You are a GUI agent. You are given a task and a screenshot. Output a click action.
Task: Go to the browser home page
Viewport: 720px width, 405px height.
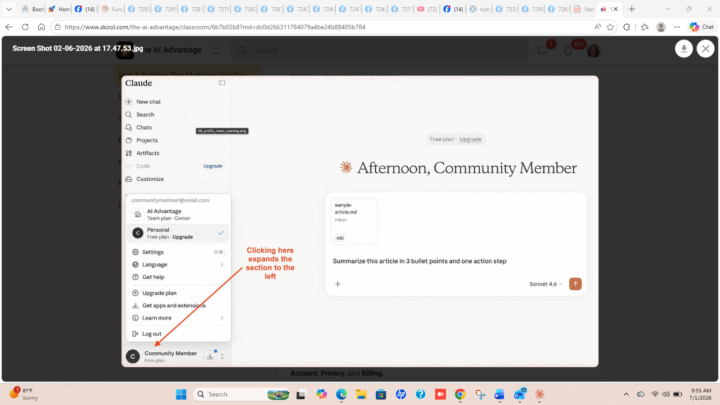click(x=41, y=27)
